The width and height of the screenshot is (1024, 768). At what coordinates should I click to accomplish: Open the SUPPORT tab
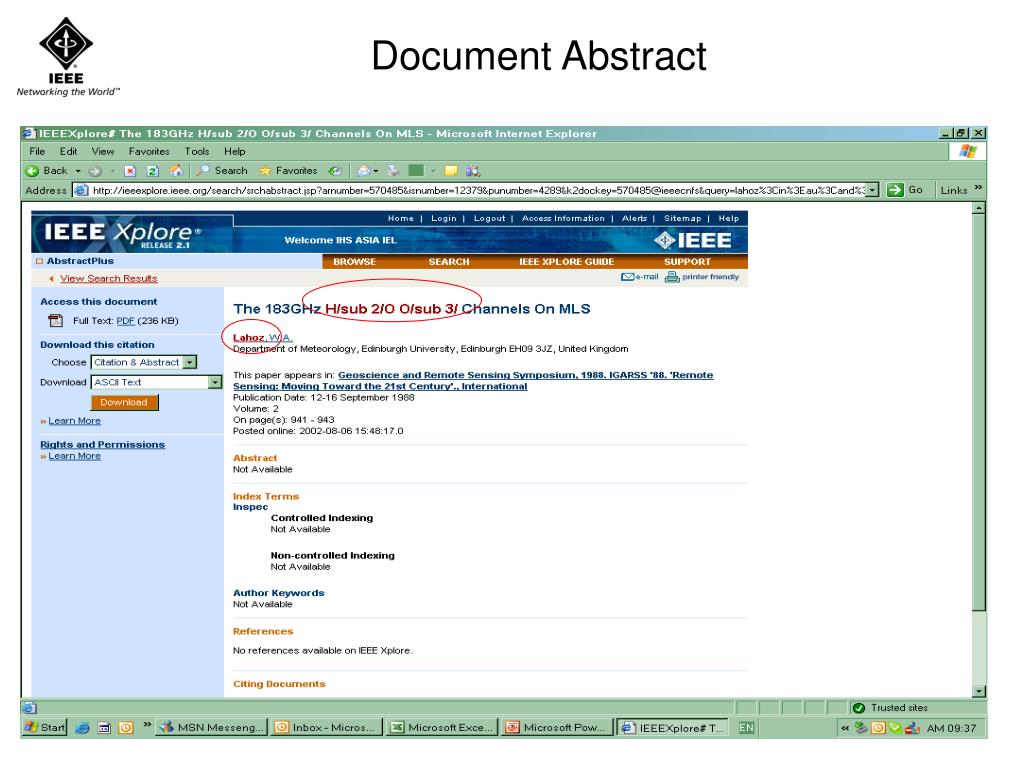687,262
